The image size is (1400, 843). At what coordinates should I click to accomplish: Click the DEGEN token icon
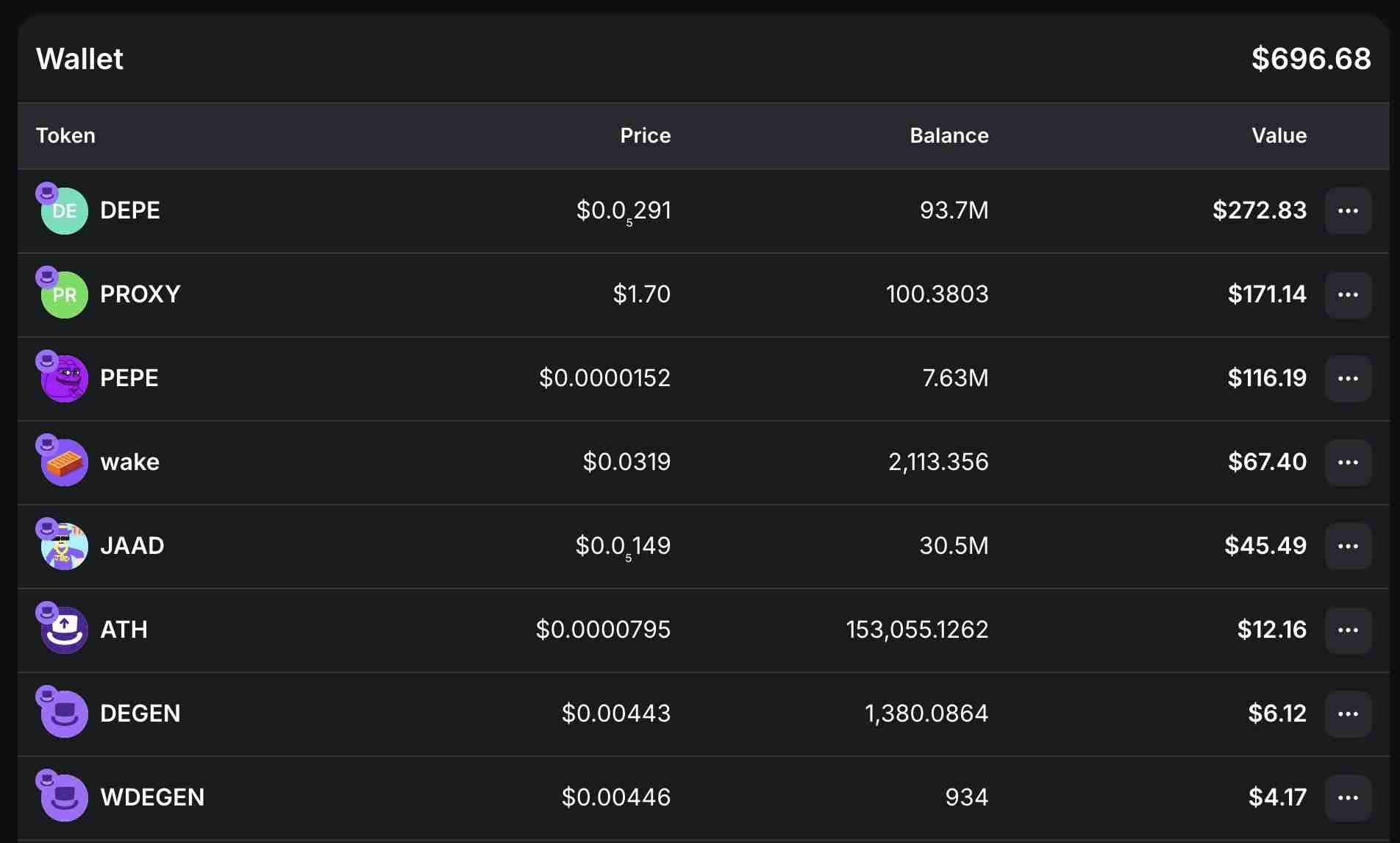[x=65, y=714]
